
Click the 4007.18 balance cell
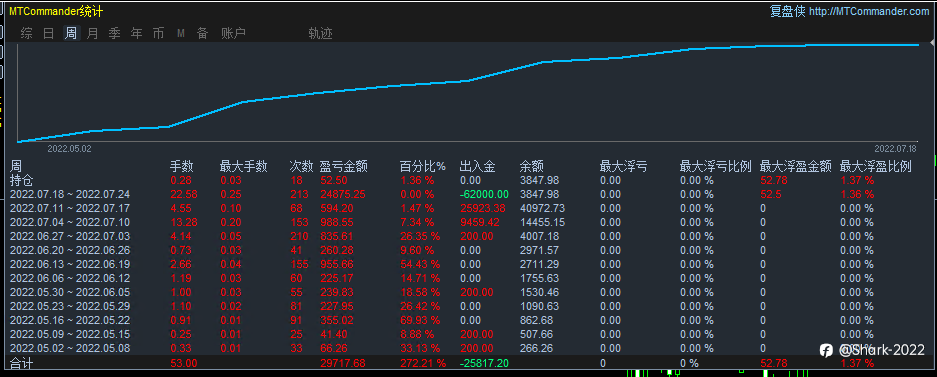click(539, 236)
